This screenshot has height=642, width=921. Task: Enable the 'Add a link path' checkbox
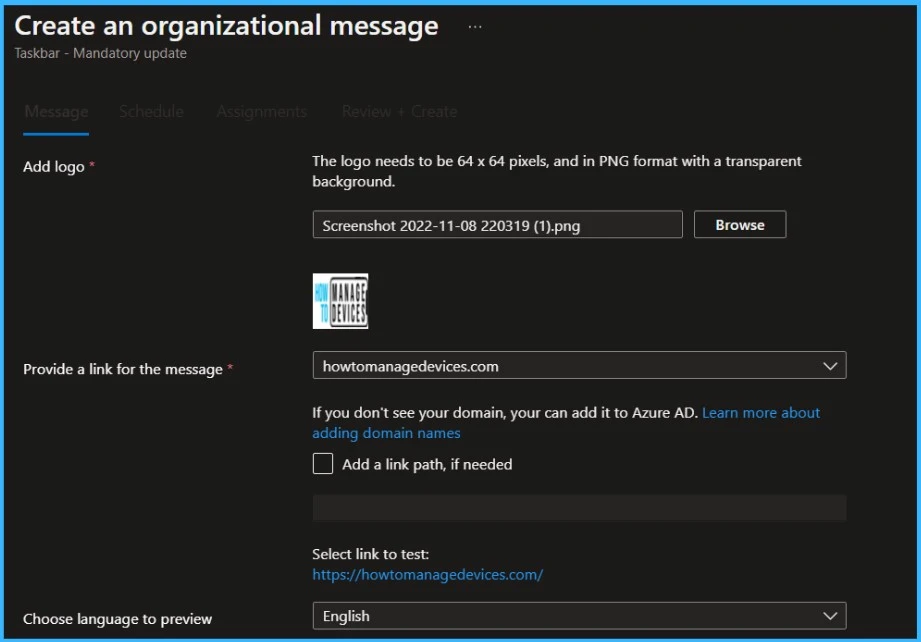click(323, 464)
